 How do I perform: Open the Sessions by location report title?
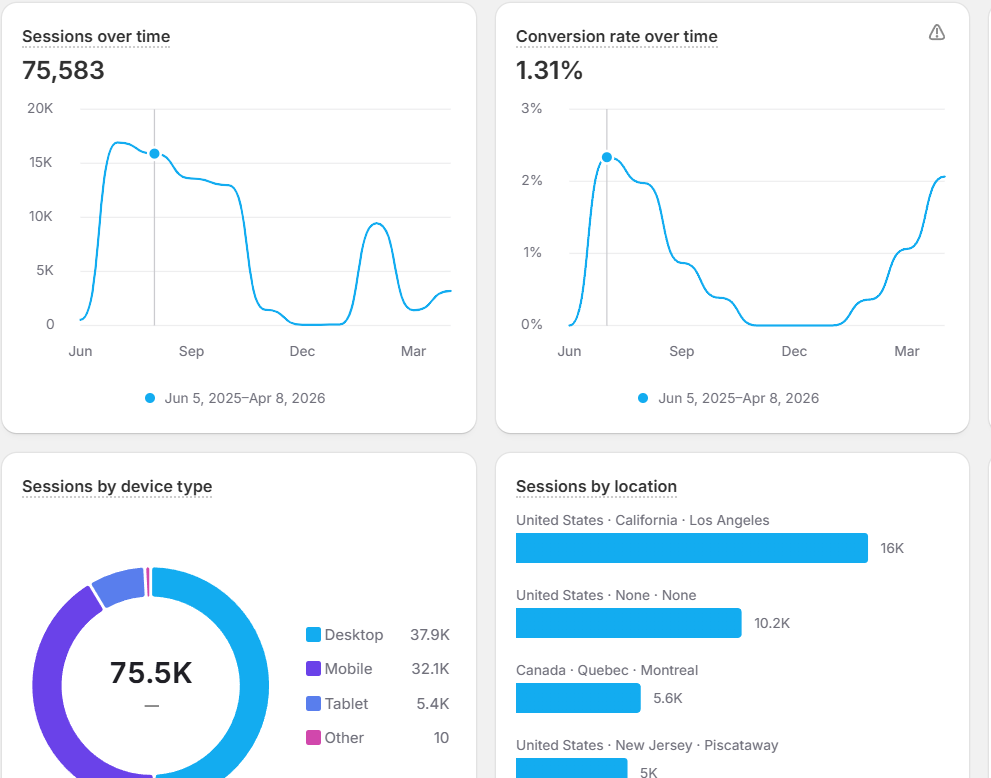point(596,487)
